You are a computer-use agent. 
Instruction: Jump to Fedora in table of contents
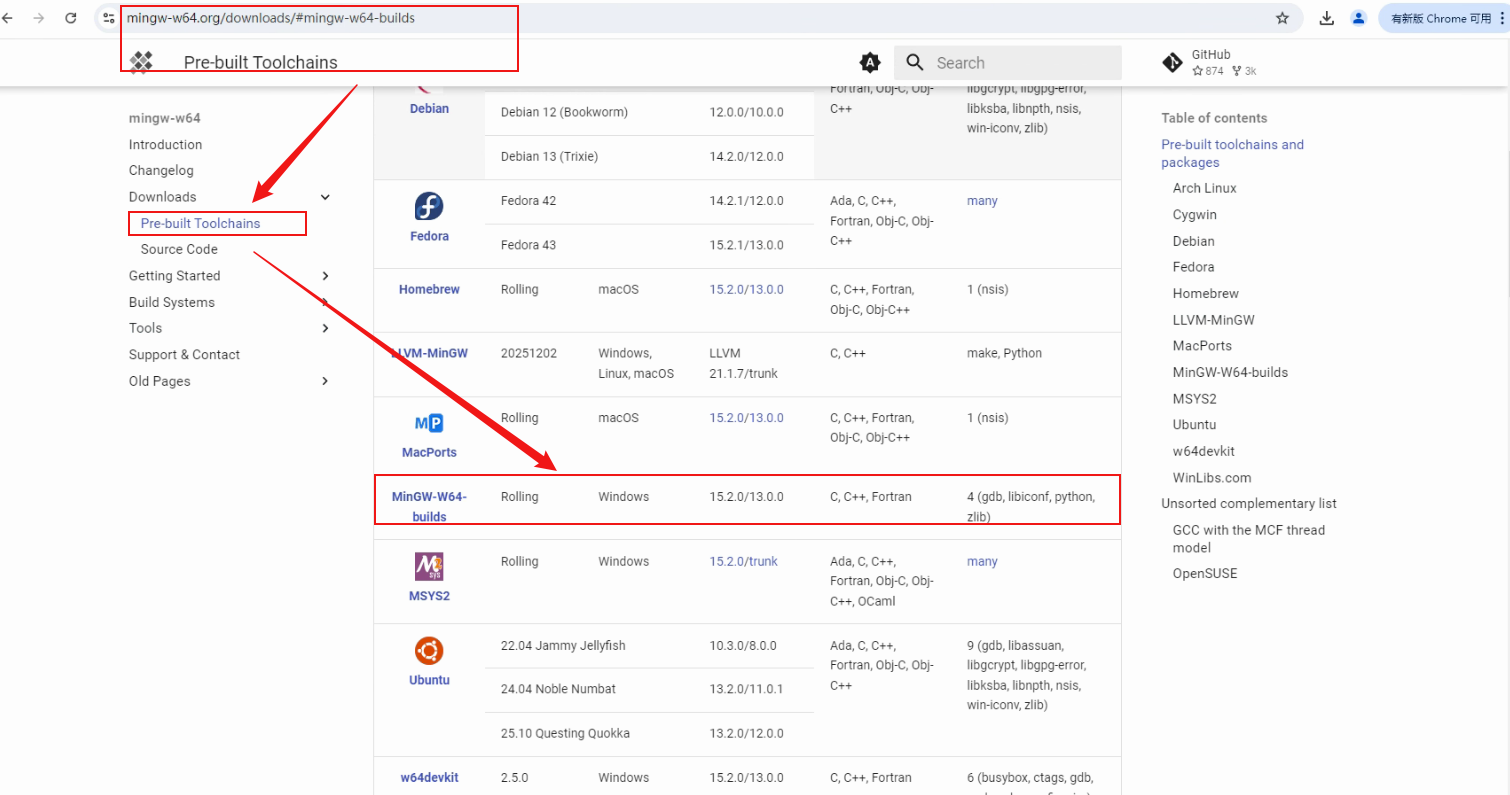pyautogui.click(x=1193, y=267)
